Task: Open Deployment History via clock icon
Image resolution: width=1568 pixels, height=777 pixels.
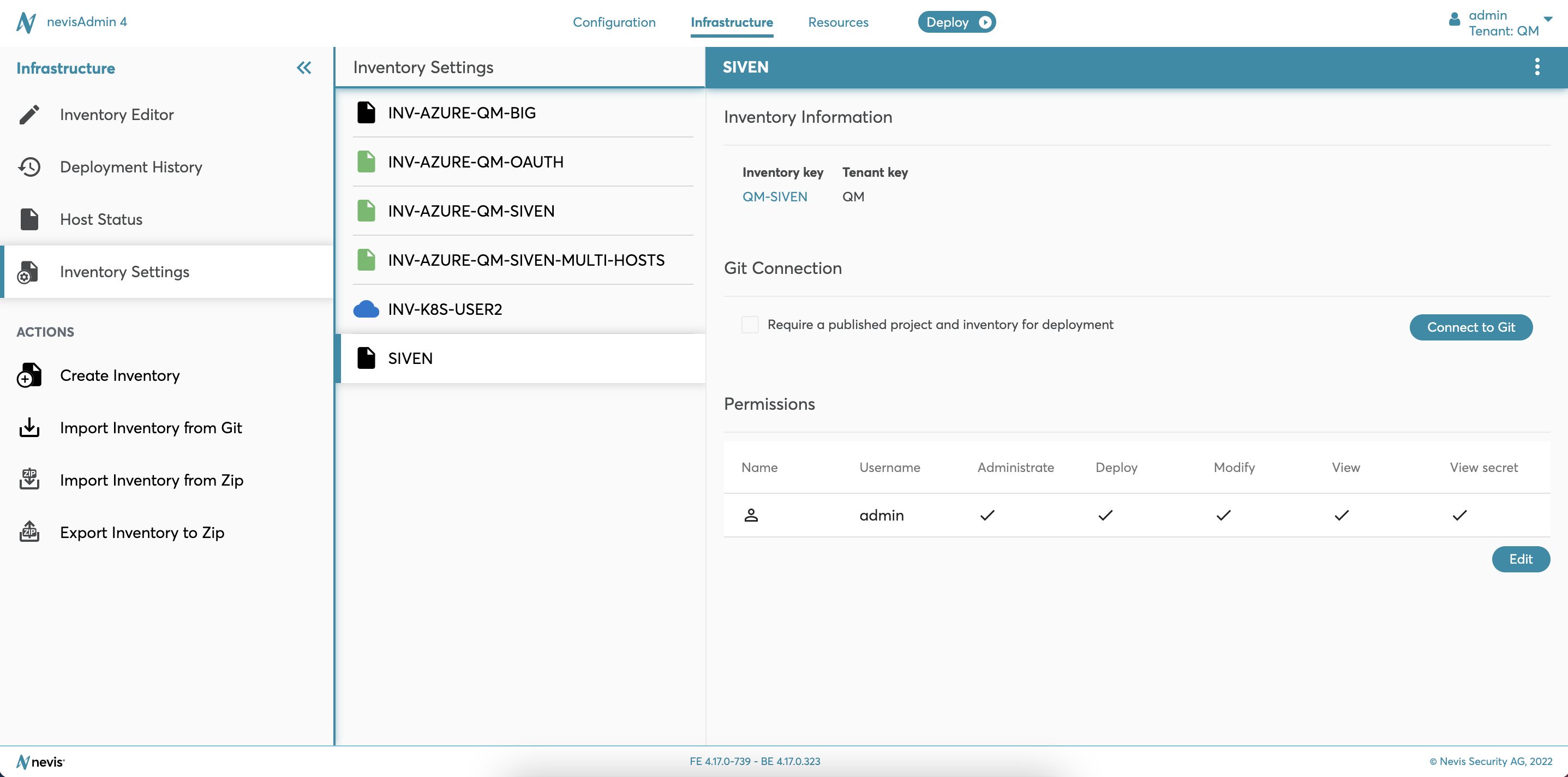Action: pyautogui.click(x=28, y=167)
